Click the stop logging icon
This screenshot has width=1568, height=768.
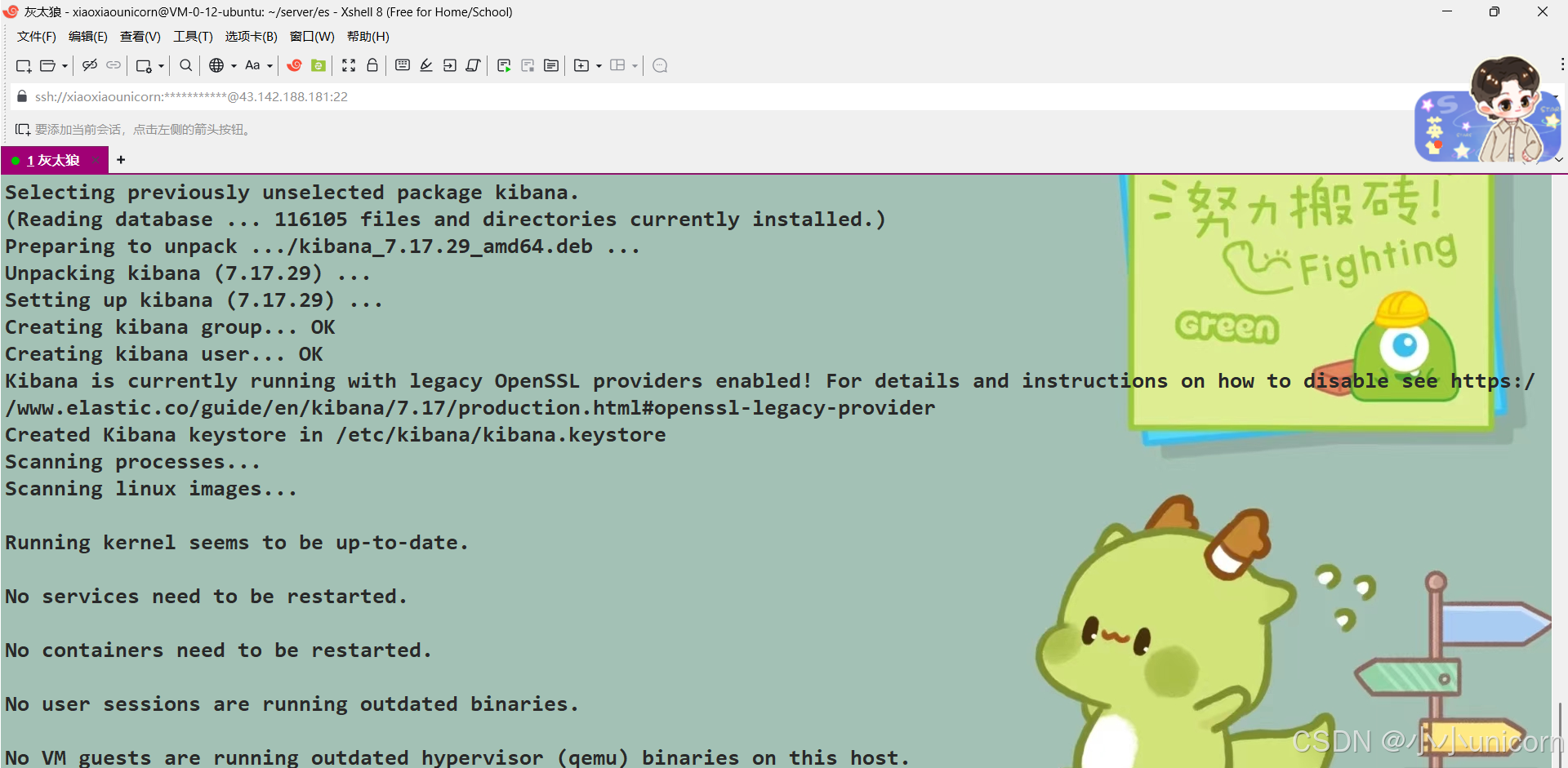528,66
